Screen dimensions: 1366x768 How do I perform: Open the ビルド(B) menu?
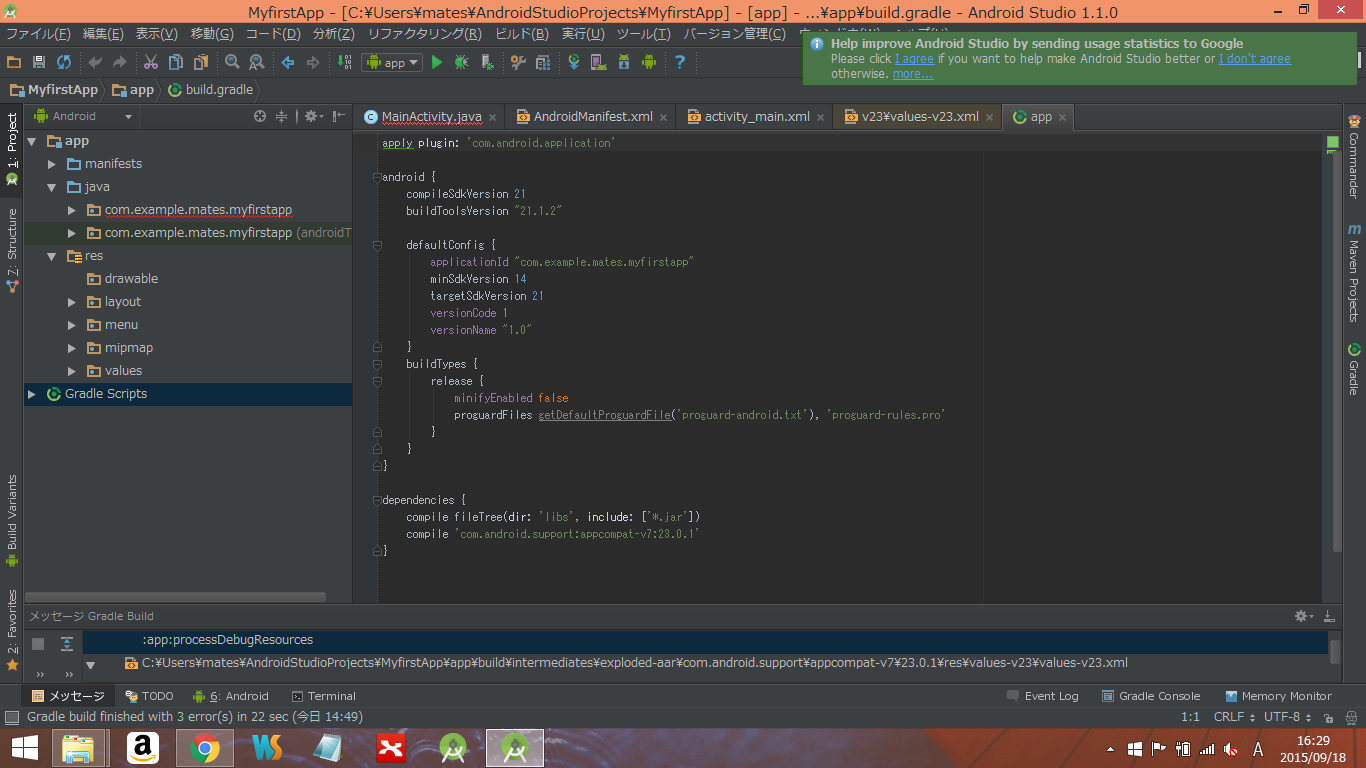pyautogui.click(x=522, y=34)
